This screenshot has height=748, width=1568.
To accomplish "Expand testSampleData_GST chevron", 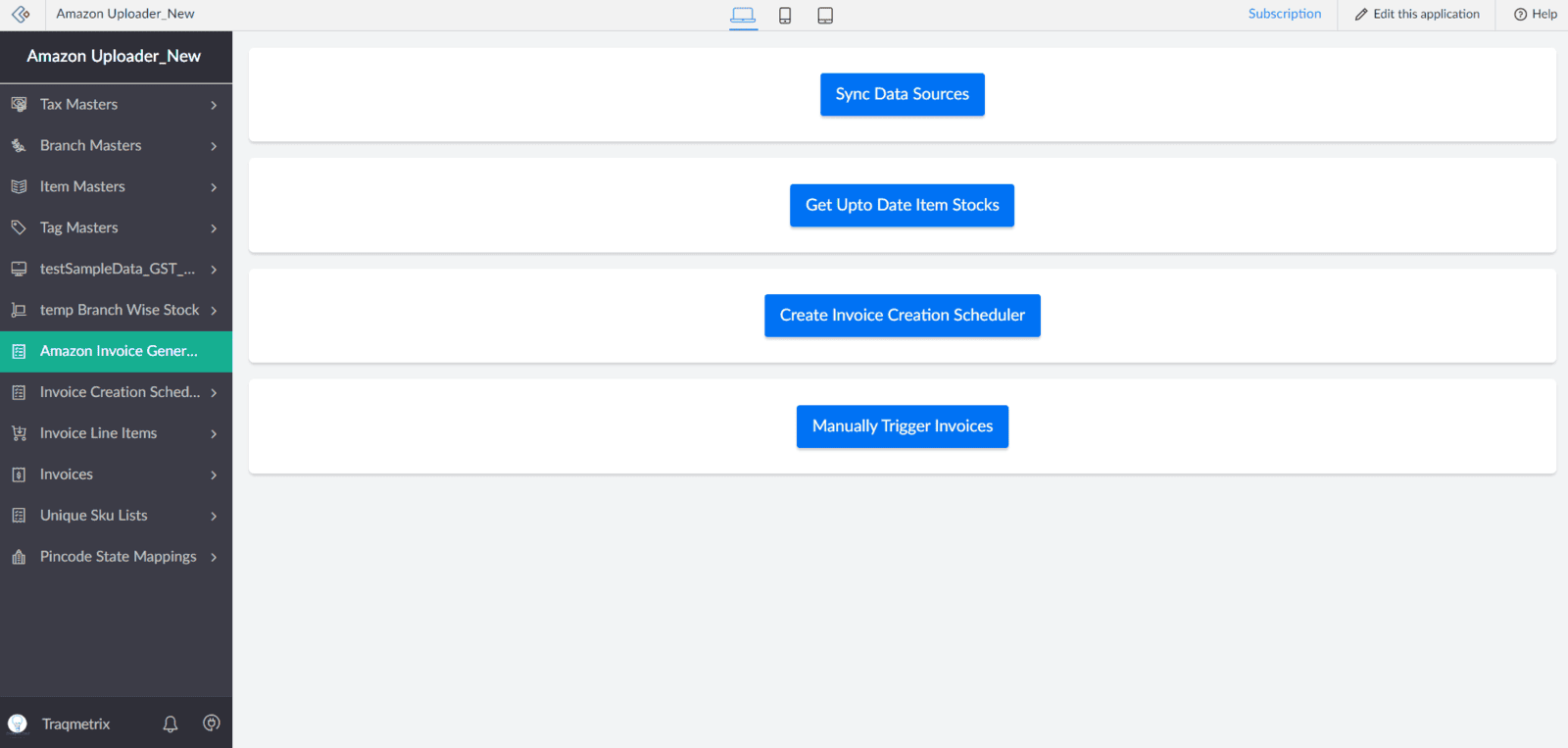I will click(214, 270).
